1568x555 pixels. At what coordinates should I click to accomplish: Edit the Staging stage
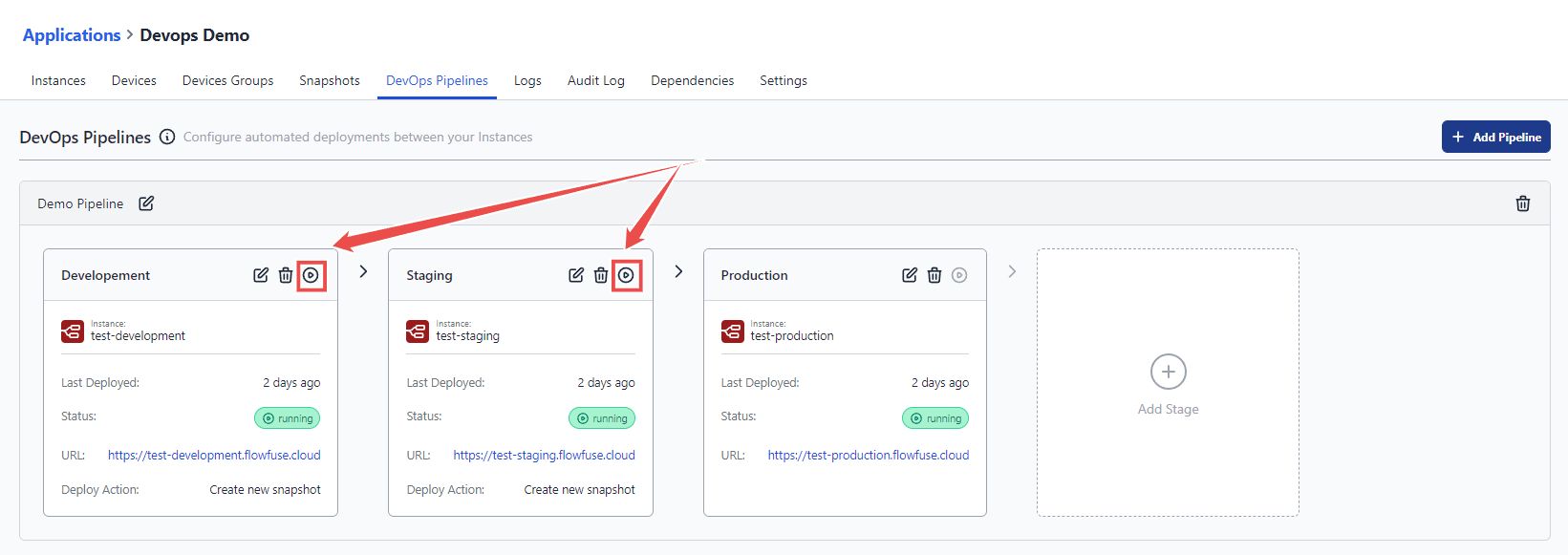point(576,275)
